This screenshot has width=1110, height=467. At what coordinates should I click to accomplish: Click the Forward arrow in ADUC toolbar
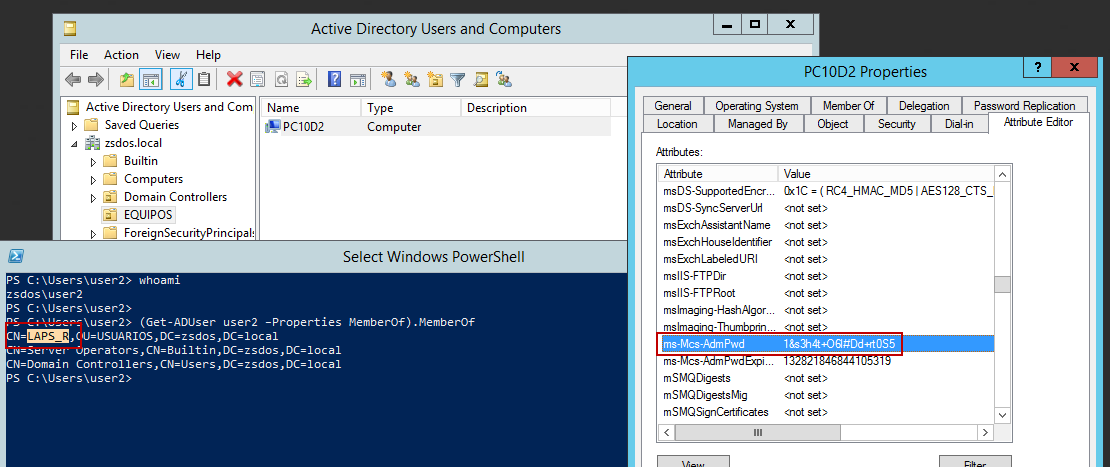96,79
